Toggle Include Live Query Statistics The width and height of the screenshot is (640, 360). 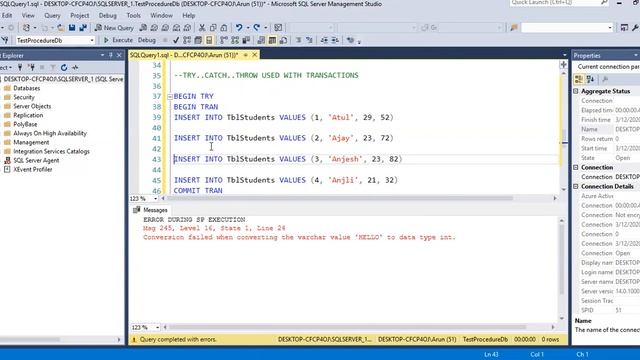click(235, 40)
